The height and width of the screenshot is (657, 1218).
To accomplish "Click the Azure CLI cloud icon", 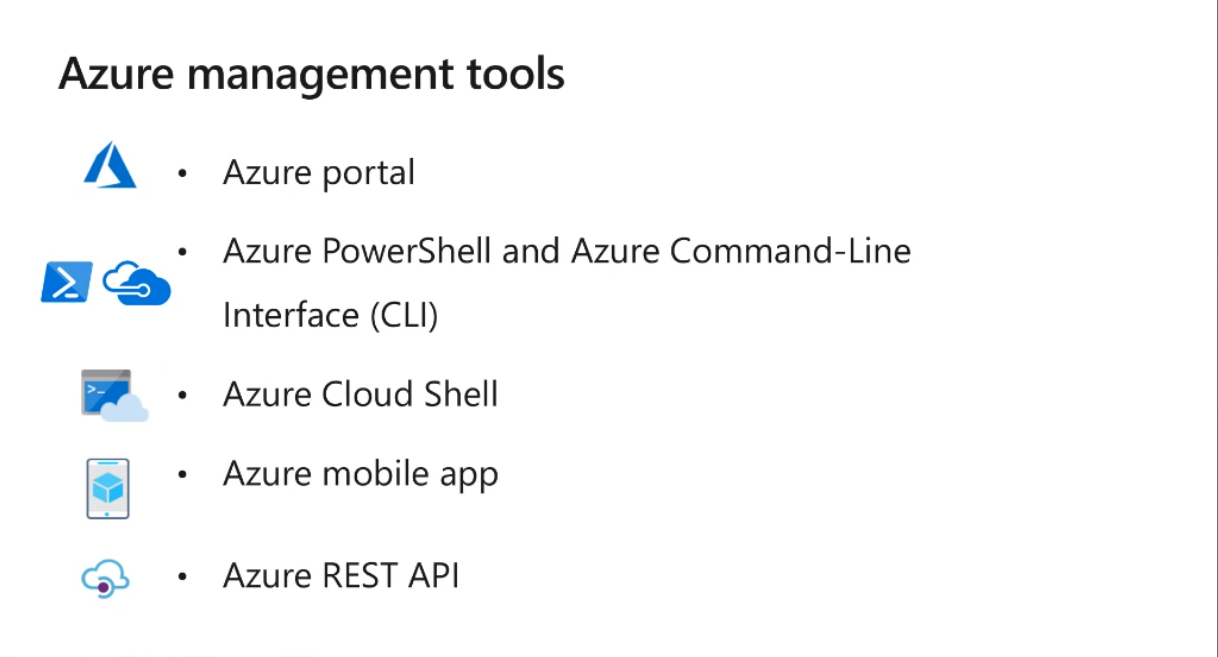I will tap(137, 283).
